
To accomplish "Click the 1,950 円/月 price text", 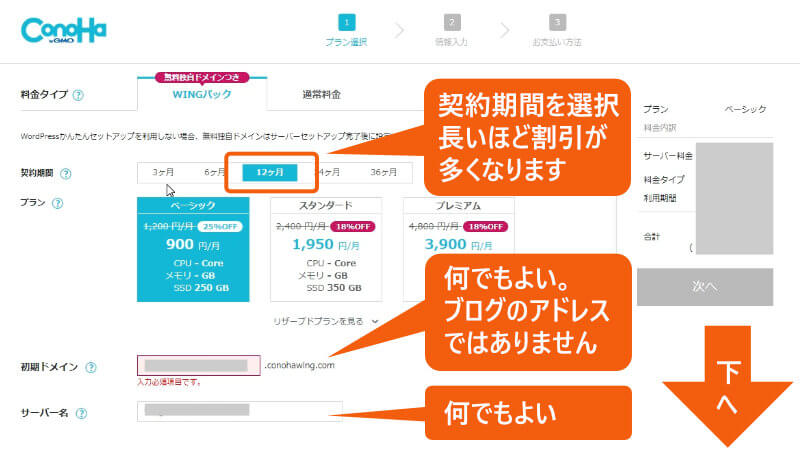I will [326, 245].
